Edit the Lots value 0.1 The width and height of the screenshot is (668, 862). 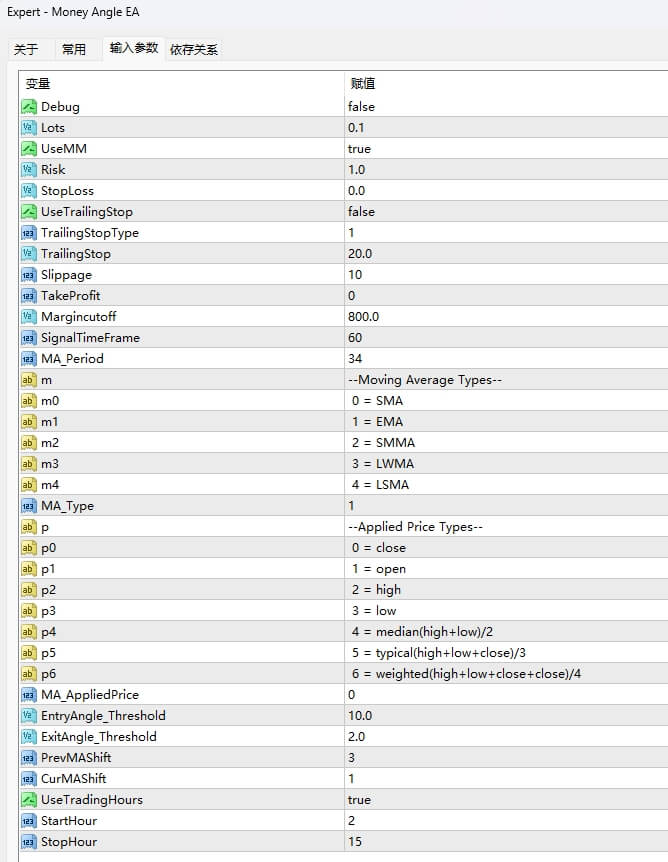click(356, 128)
